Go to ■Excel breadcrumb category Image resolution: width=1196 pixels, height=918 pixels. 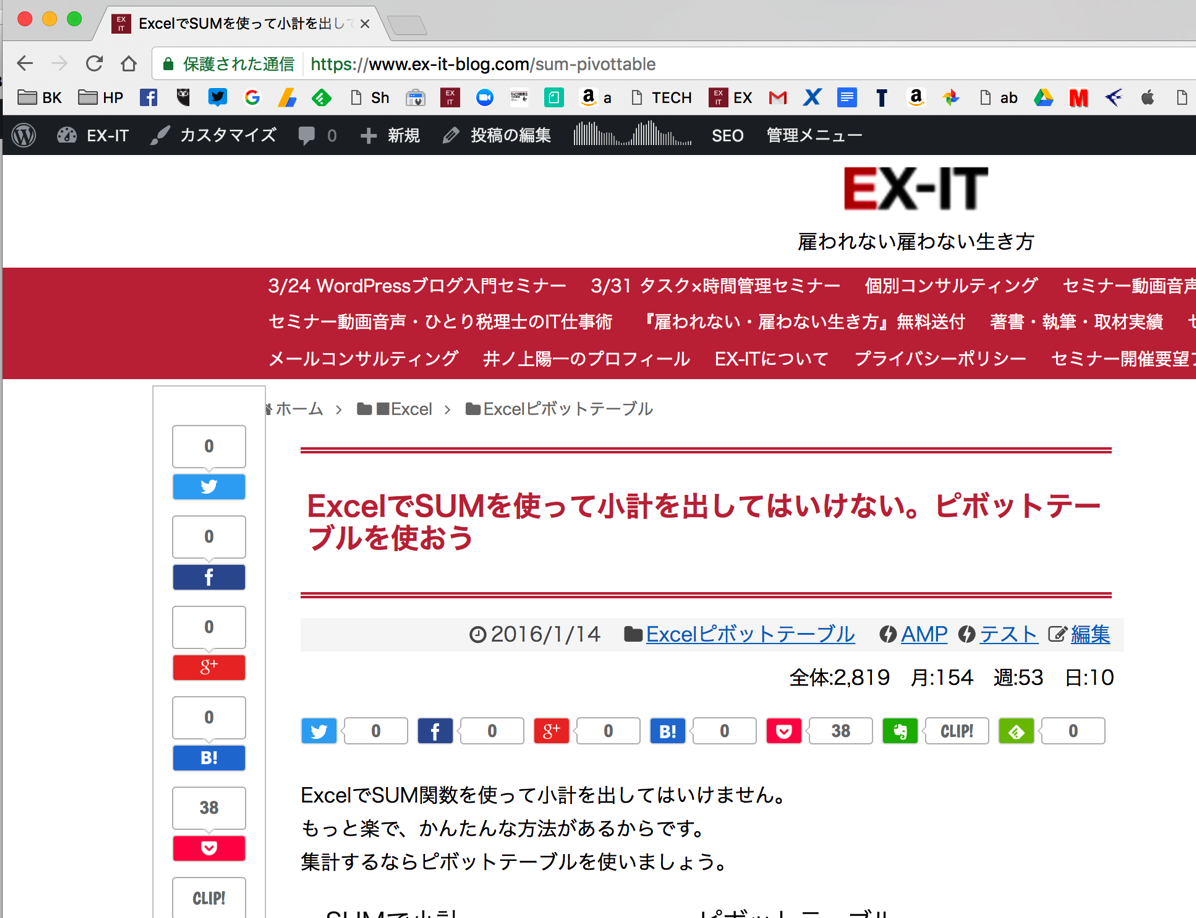[394, 409]
